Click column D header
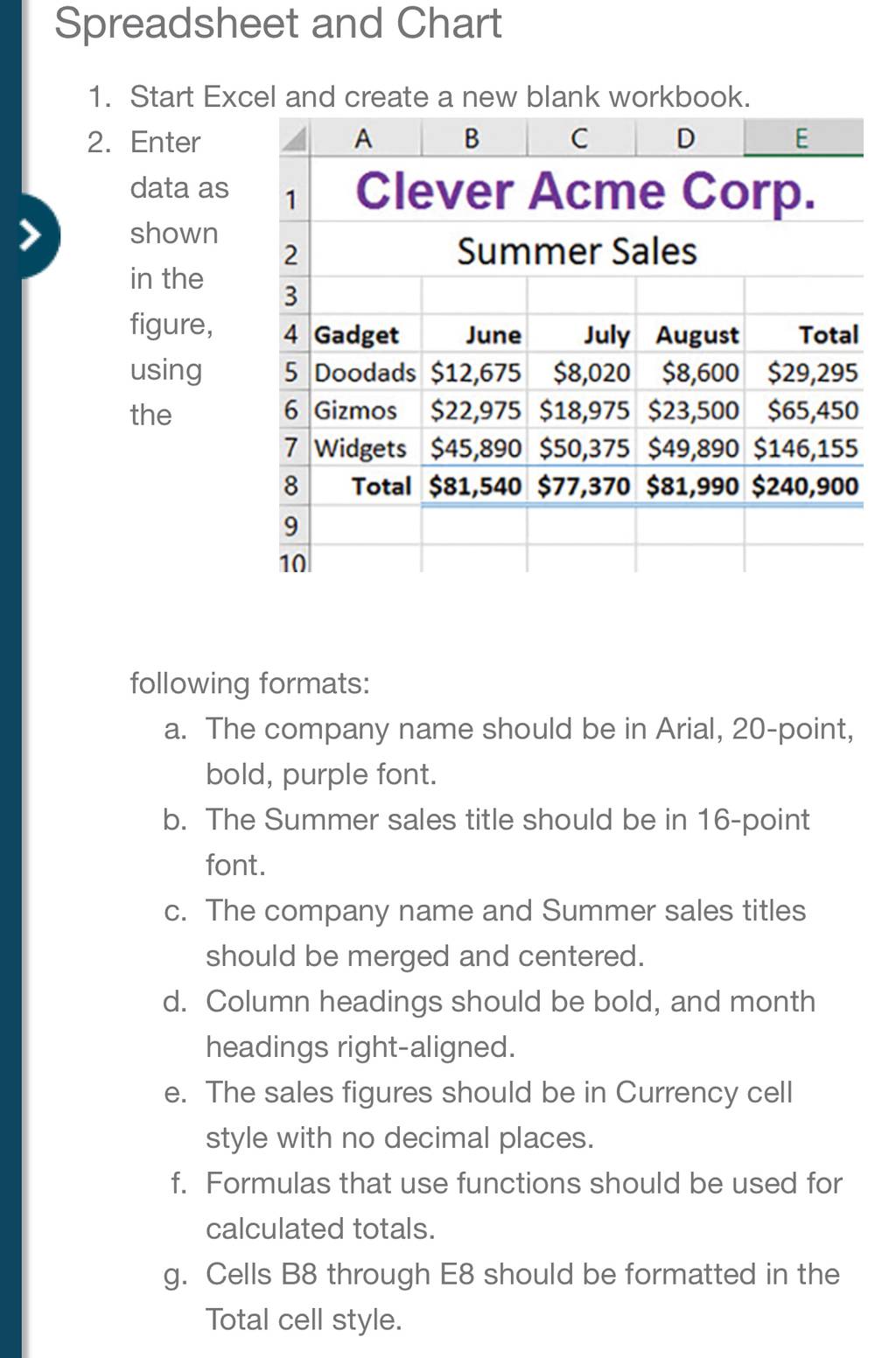Image resolution: width=896 pixels, height=1358 pixels. (689, 137)
